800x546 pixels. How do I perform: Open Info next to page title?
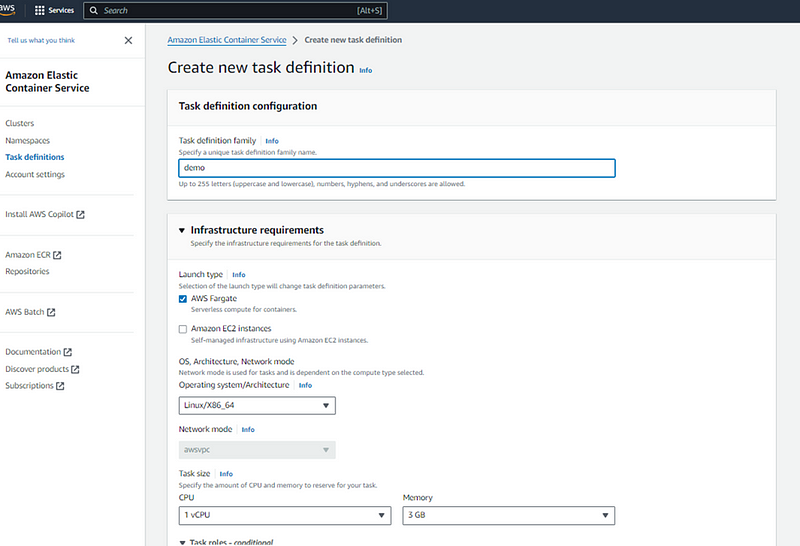[x=365, y=70]
